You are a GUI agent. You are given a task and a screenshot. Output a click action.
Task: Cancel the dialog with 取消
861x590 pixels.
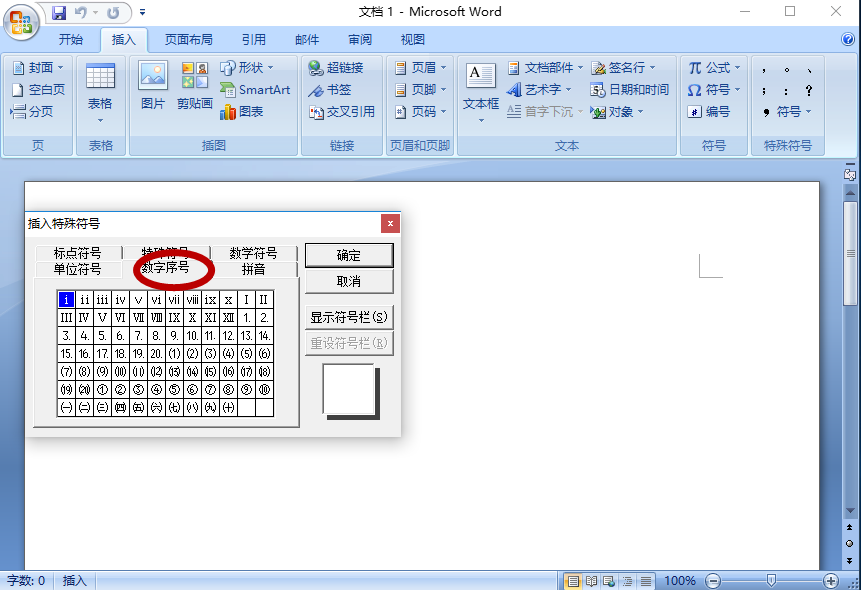click(x=349, y=281)
